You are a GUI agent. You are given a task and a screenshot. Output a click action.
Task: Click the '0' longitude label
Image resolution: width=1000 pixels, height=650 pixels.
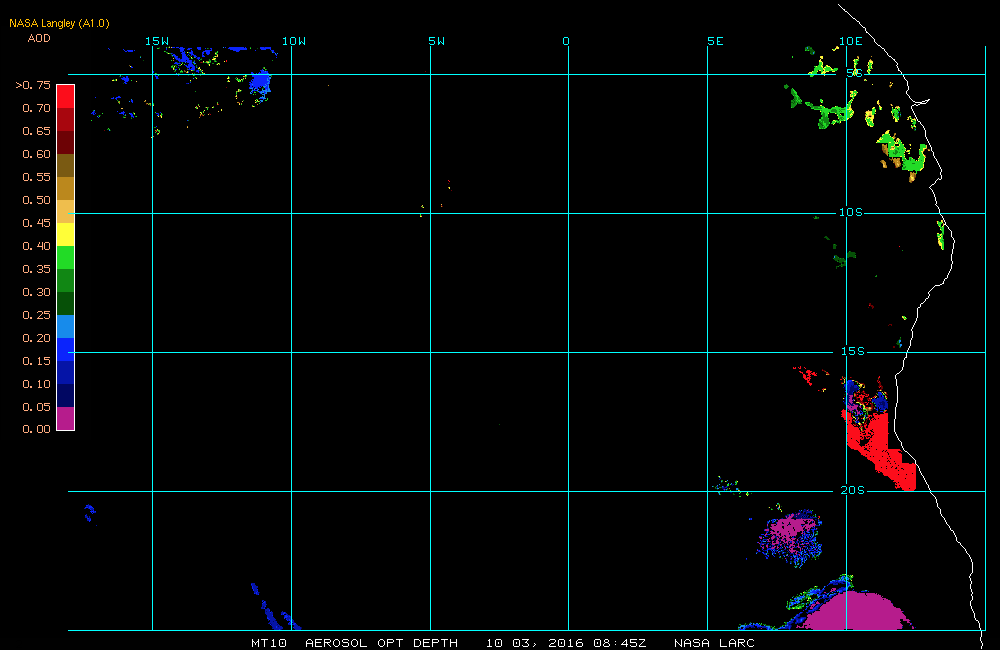(566, 41)
